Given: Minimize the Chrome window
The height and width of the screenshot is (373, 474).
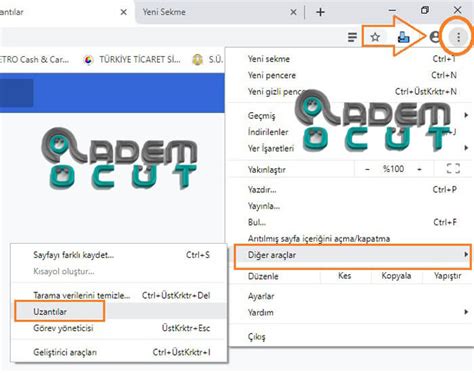Looking at the screenshot, I should click(x=392, y=11).
